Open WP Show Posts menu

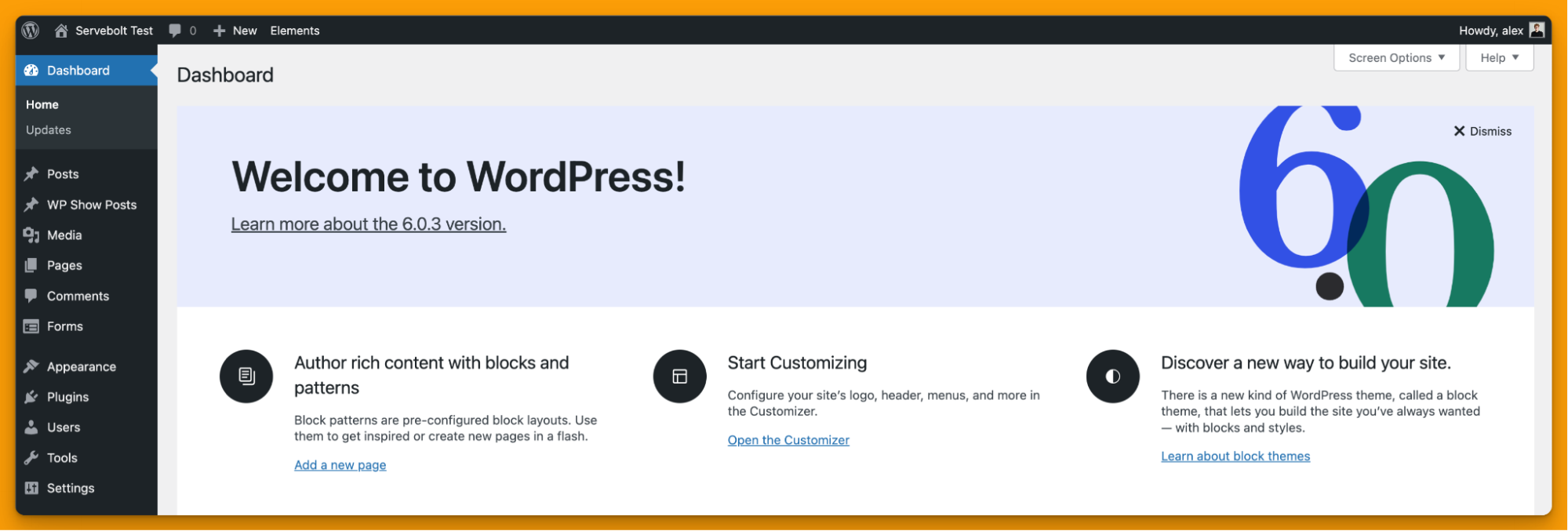(x=92, y=205)
